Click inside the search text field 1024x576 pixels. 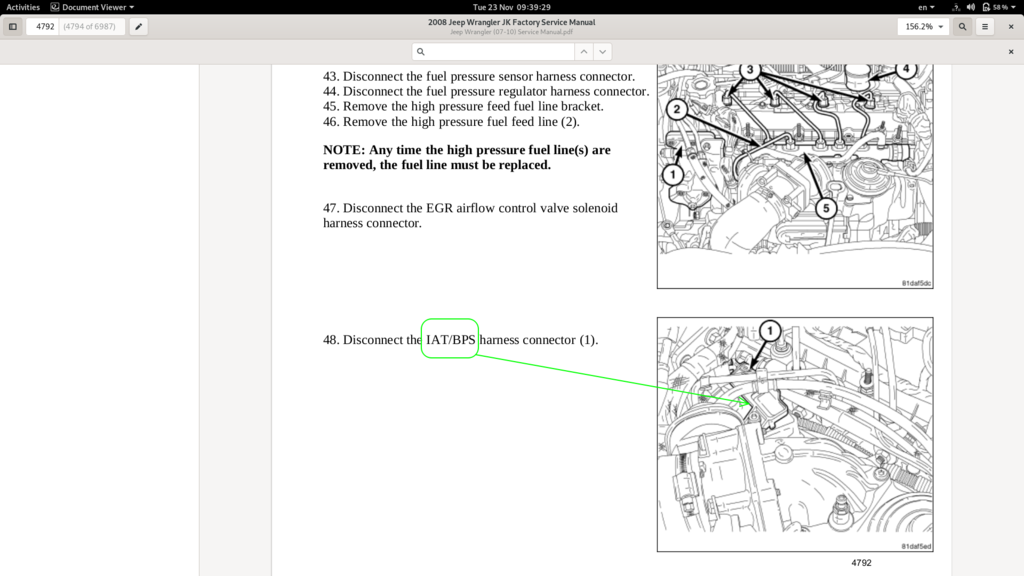[x=500, y=52]
